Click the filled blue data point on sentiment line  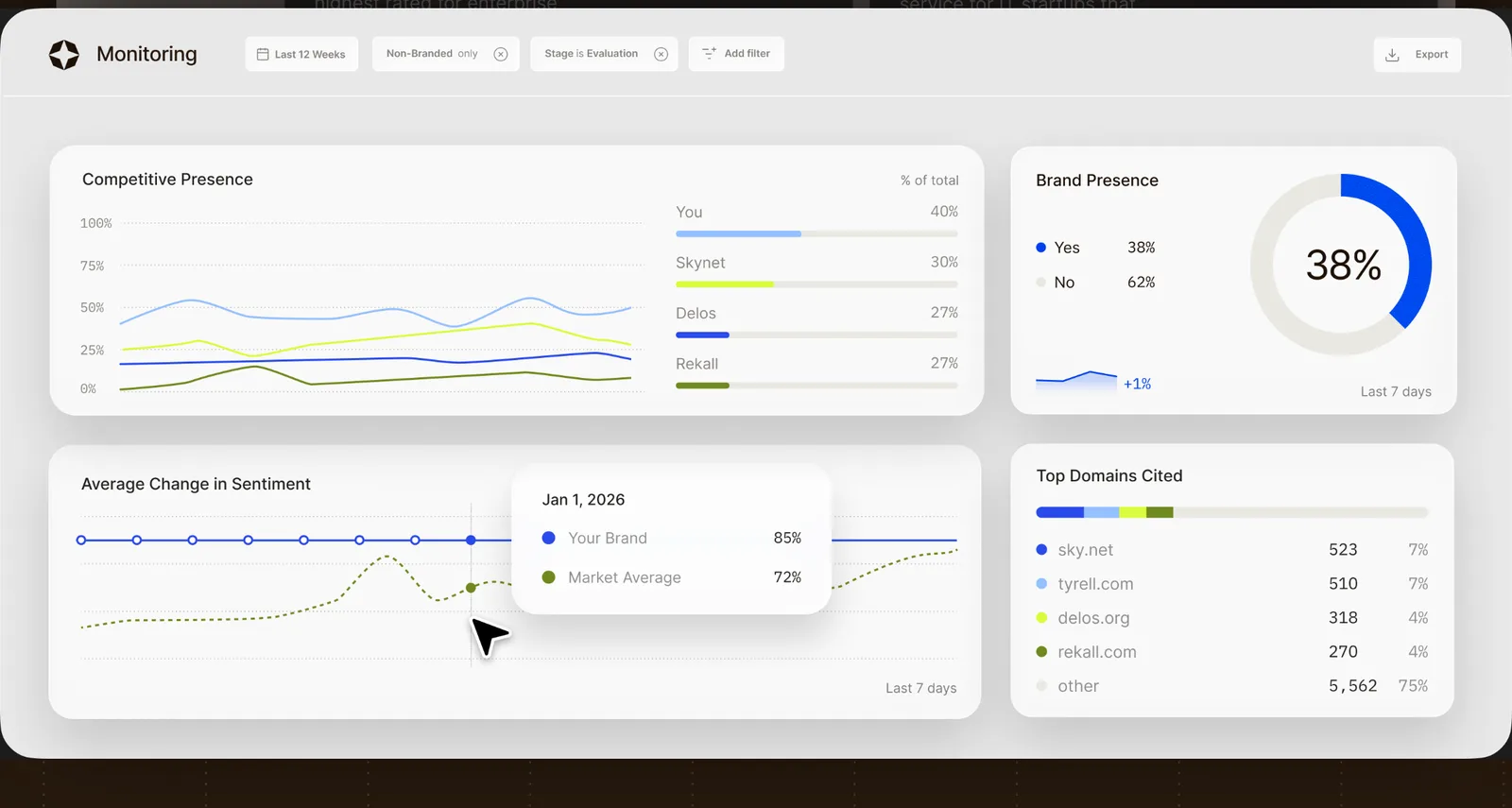(471, 541)
